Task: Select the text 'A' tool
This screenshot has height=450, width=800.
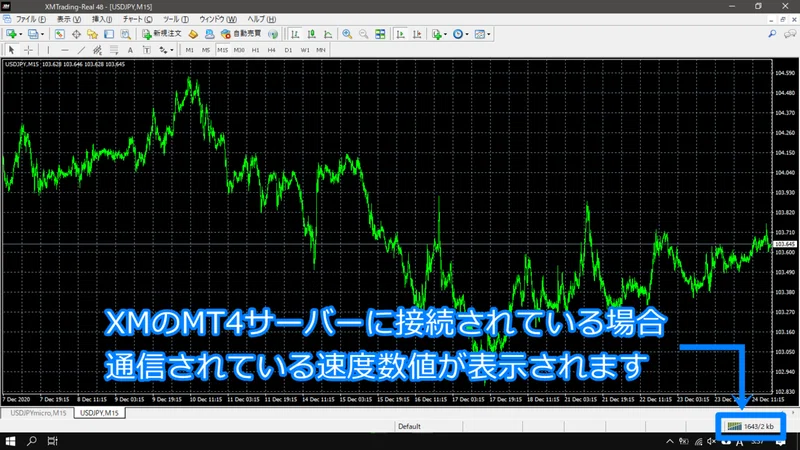Action: click(130, 50)
